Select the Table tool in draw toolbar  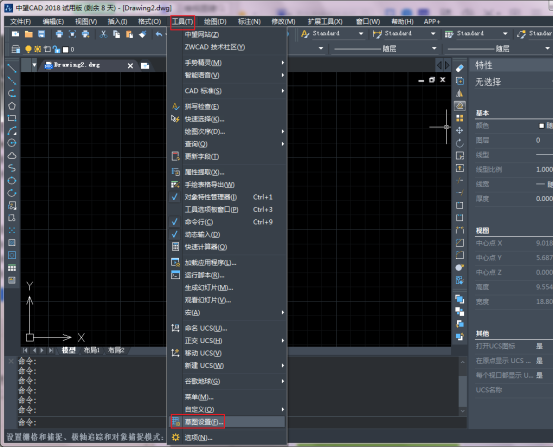[12, 268]
